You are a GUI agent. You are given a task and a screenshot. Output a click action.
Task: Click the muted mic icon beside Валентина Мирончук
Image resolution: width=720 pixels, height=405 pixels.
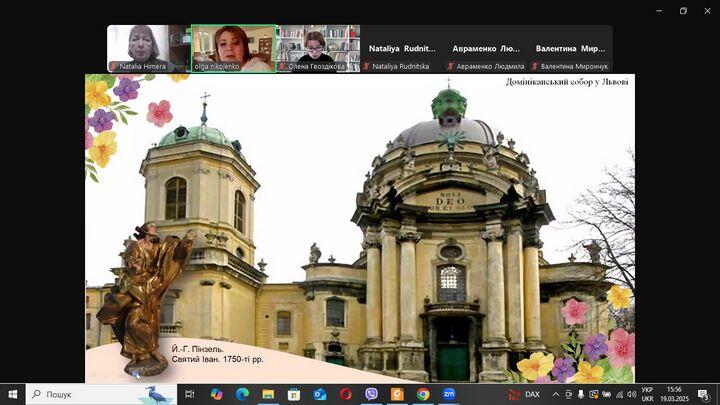tap(535, 66)
